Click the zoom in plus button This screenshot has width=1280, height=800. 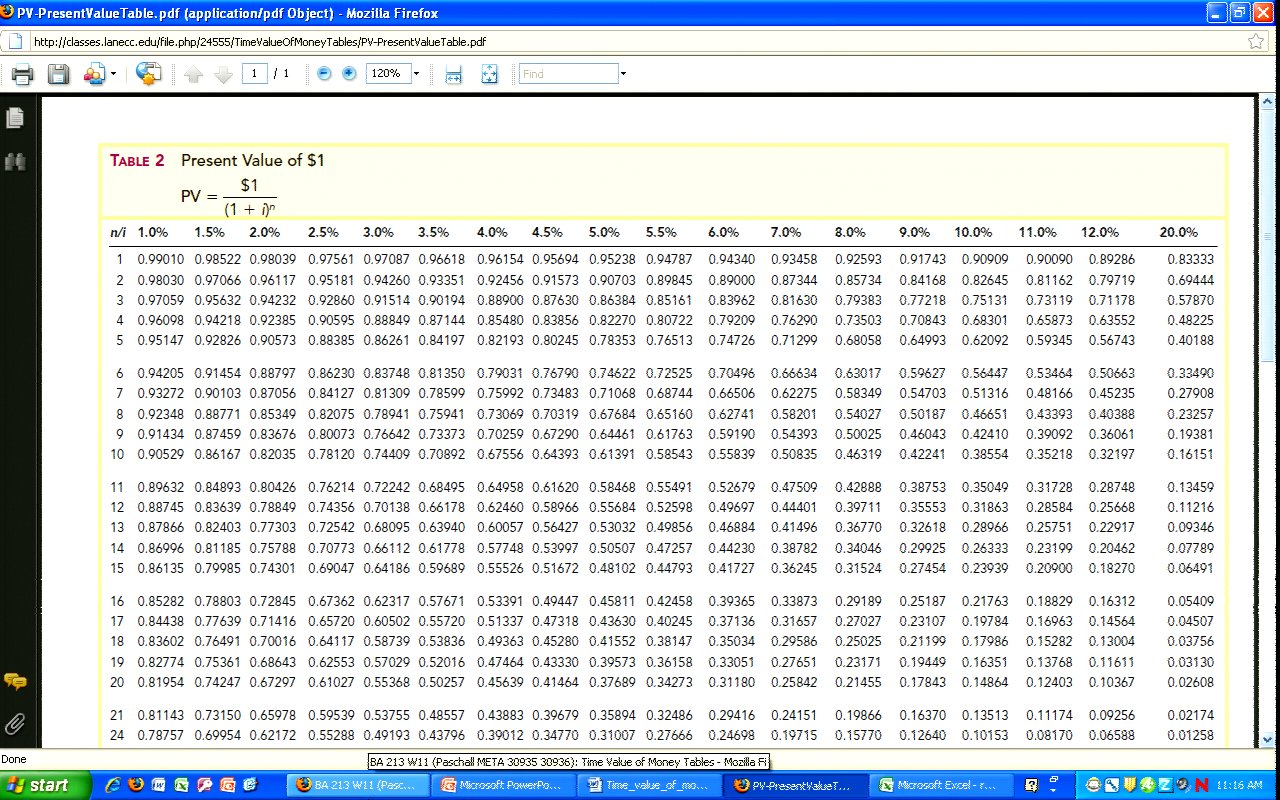pos(349,74)
